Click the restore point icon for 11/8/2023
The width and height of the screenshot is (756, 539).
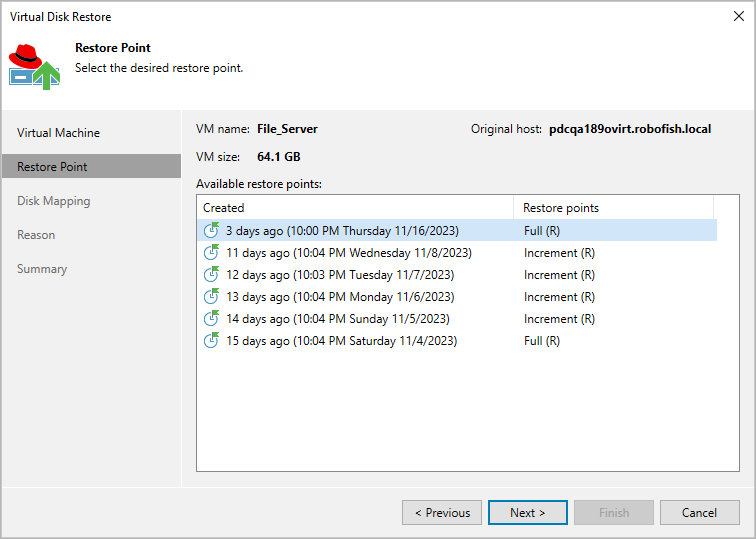[x=211, y=252]
